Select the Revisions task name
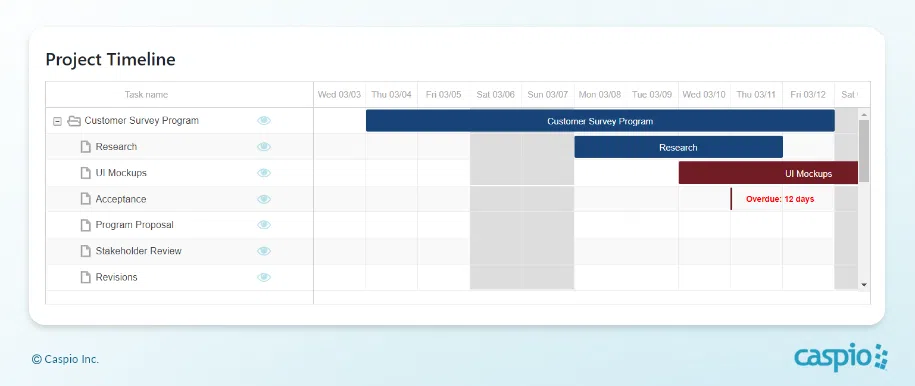915x386 pixels. [x=116, y=277]
